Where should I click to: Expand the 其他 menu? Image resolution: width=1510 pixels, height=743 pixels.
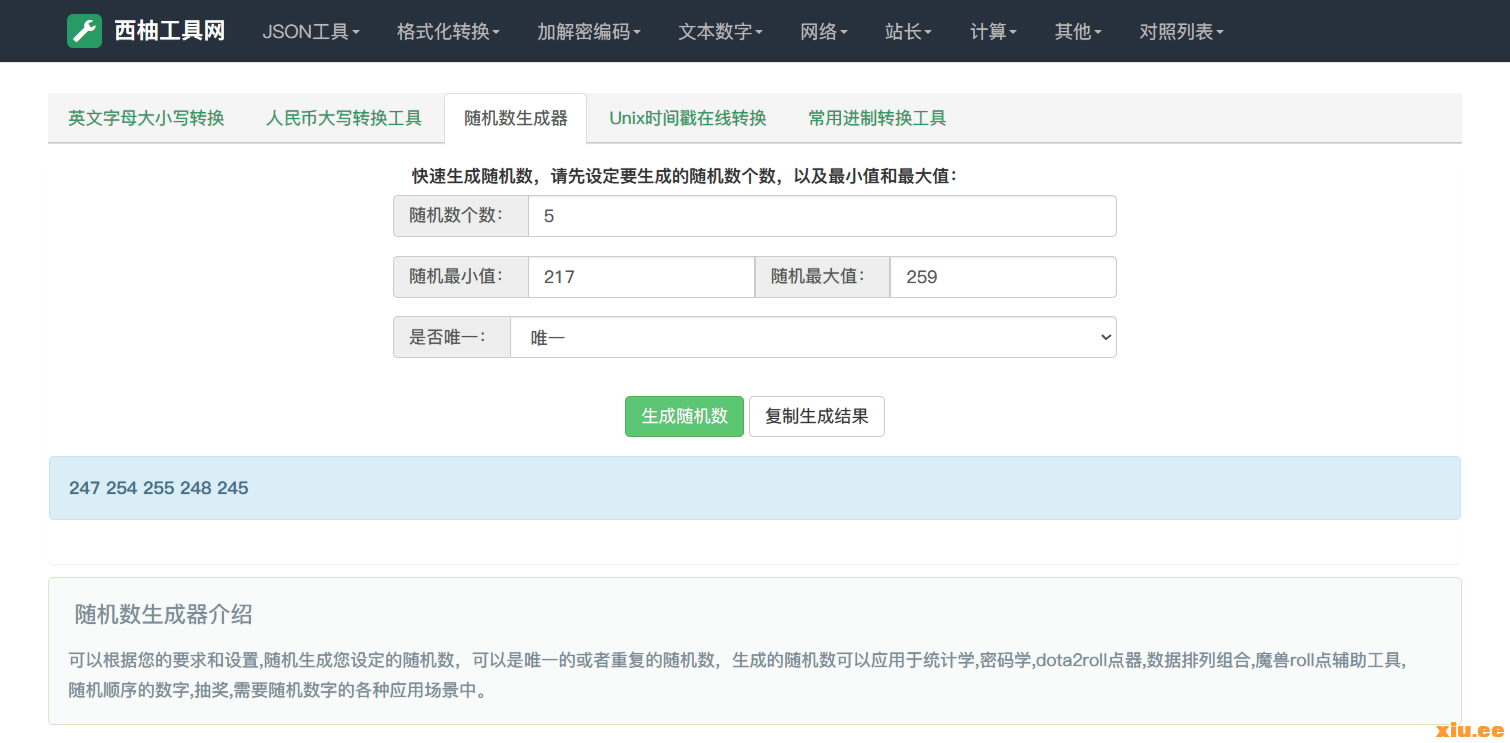pos(1078,32)
